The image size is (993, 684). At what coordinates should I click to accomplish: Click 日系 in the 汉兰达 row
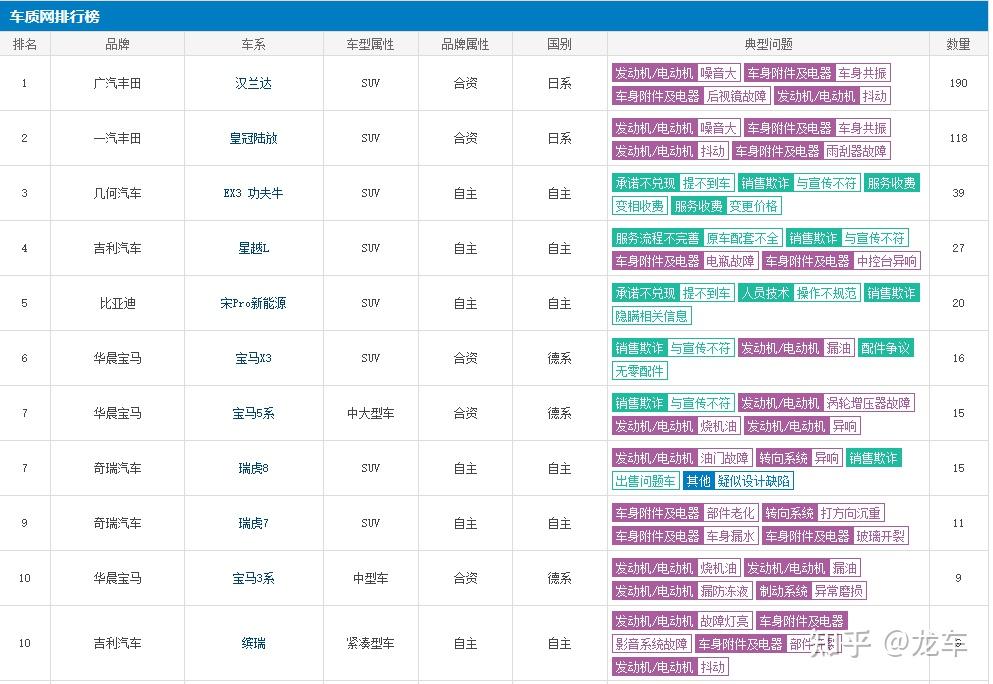click(x=560, y=84)
